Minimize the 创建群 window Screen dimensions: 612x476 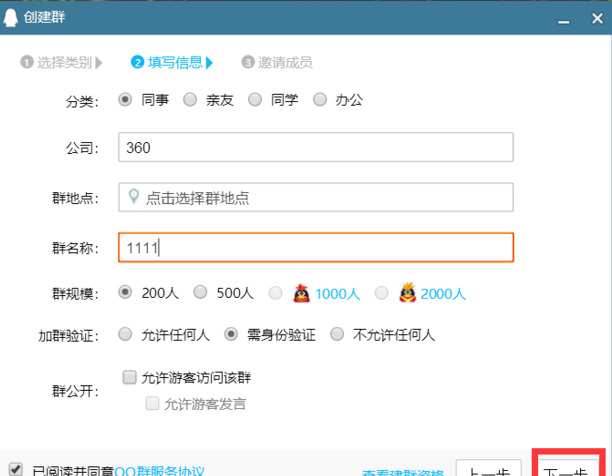coord(563,21)
